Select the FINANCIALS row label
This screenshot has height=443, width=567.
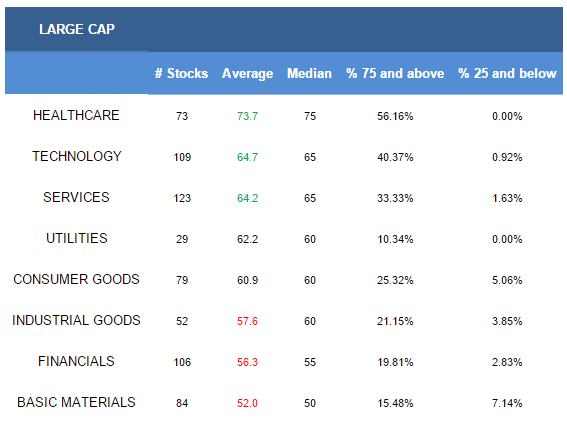tap(76, 361)
